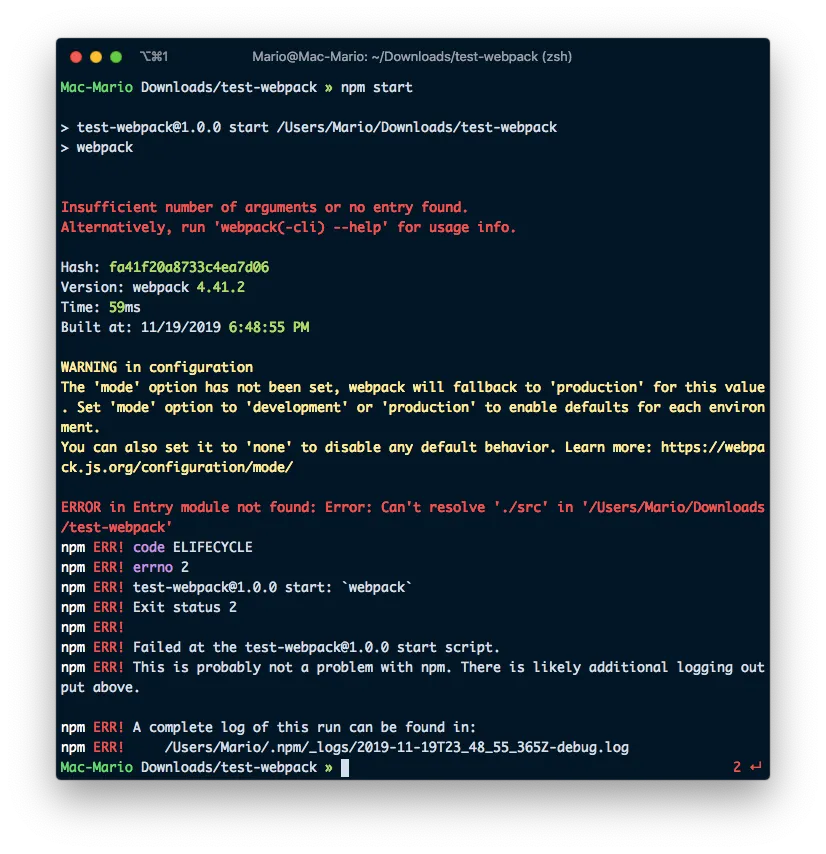826x854 pixels.
Task: Click the built at time 6:48:55 PM
Action: coord(269,327)
